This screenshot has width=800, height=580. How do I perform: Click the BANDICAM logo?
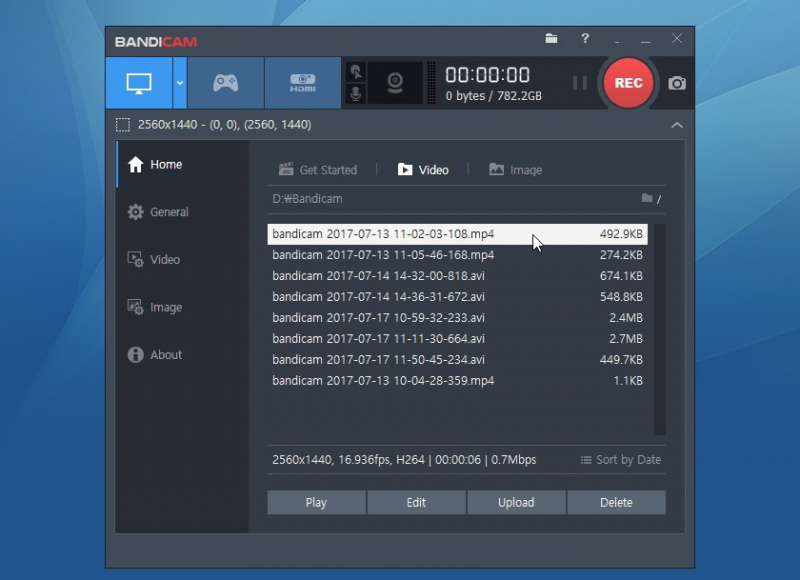(x=156, y=42)
